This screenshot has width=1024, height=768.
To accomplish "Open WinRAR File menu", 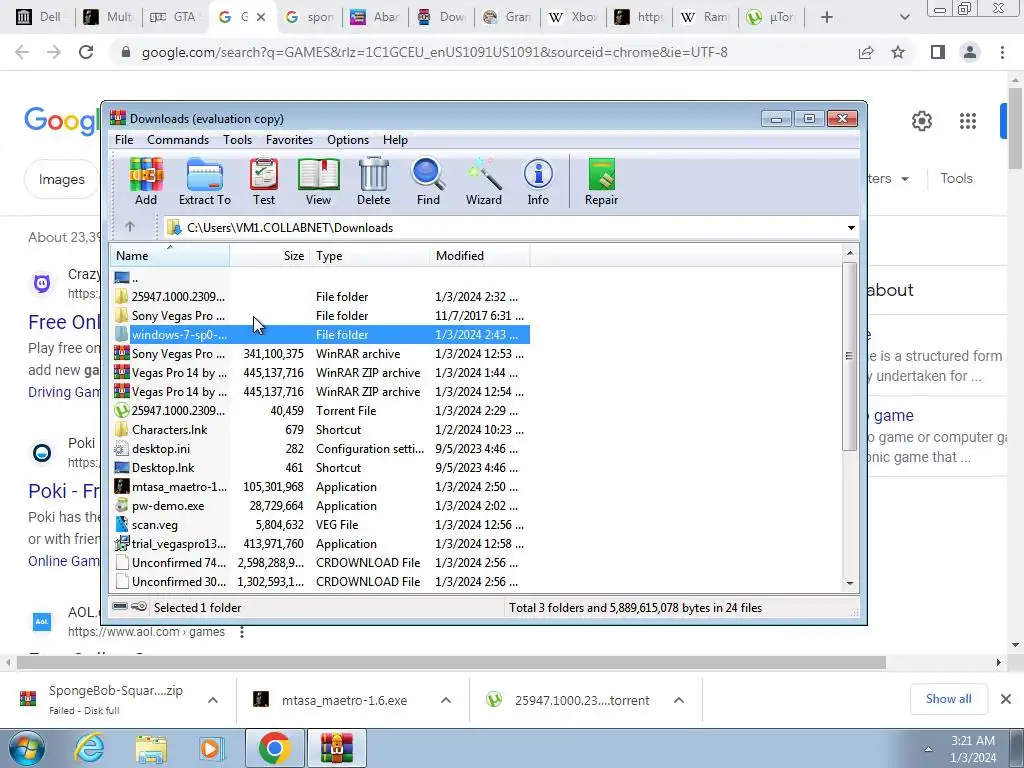I will (124, 140).
